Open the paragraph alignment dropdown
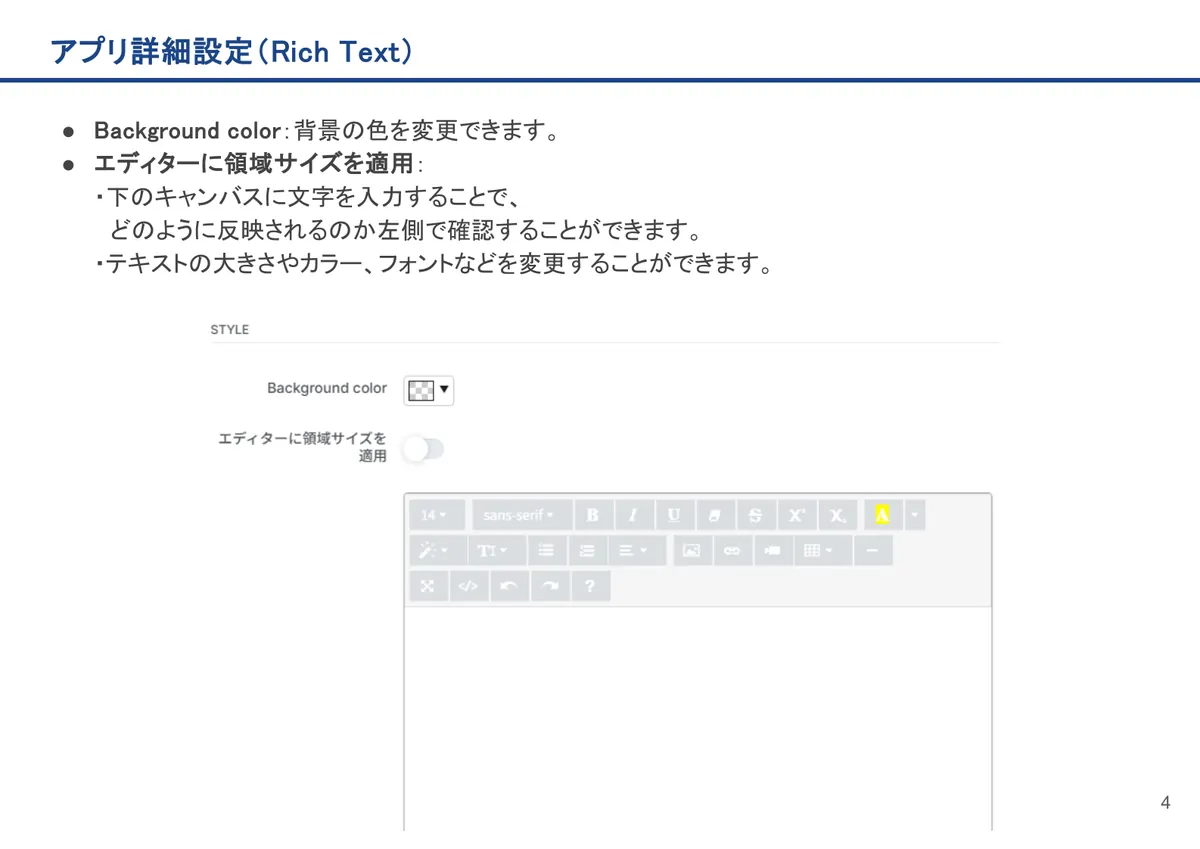Screen dimensions: 1200x849 click(x=637, y=550)
